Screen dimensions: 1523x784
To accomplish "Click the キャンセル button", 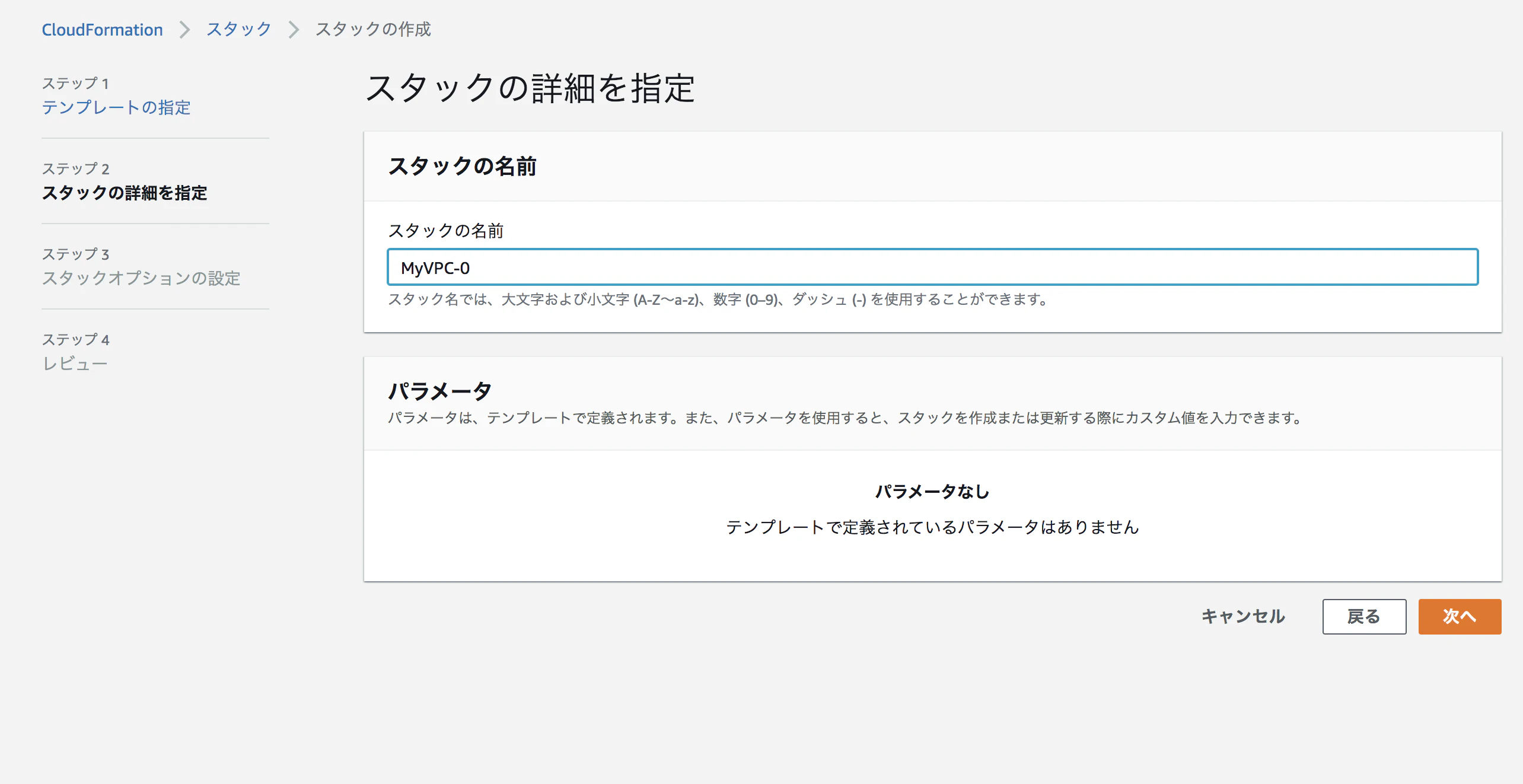I will (x=1243, y=617).
